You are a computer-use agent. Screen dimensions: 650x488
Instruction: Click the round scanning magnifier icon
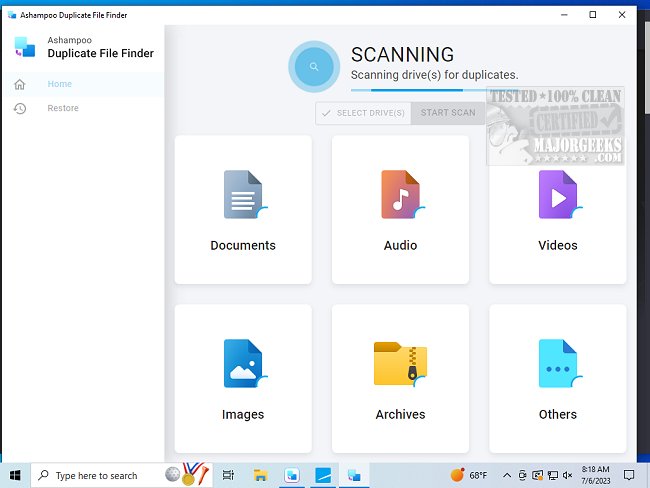(x=314, y=67)
